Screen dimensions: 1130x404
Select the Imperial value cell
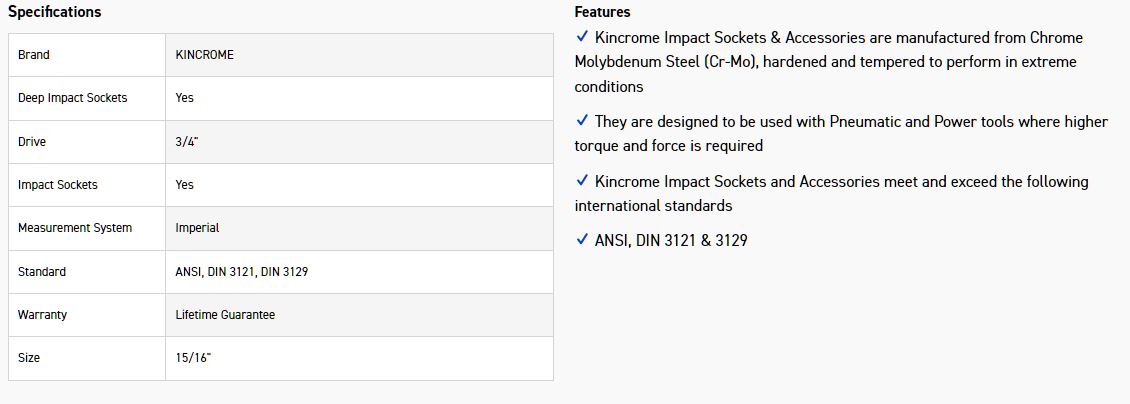[x=197, y=228]
